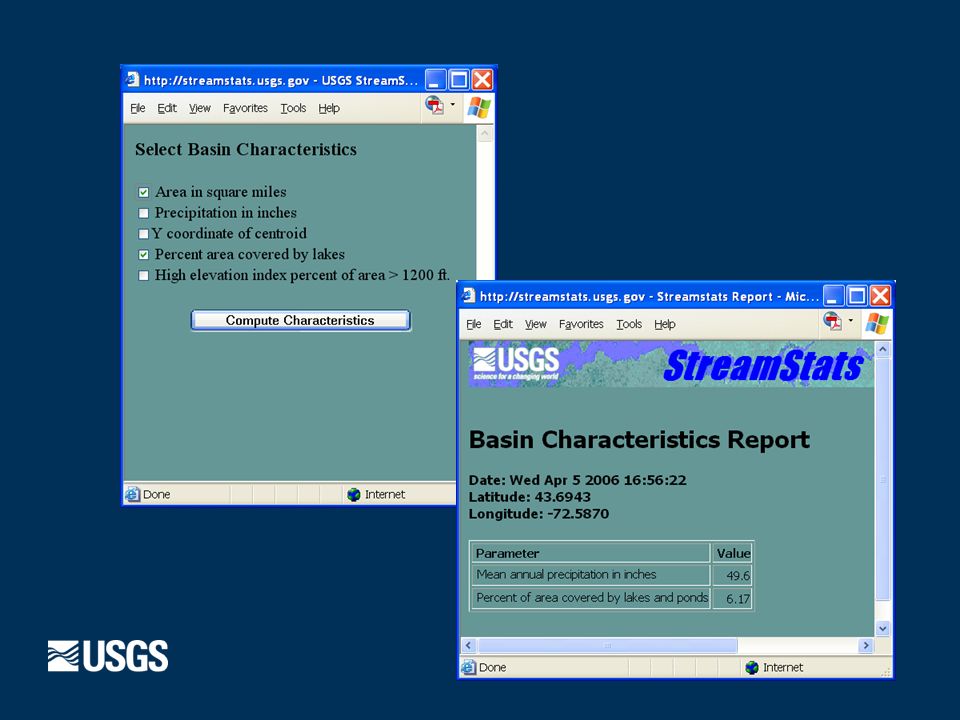This screenshot has width=960, height=720.
Task: Click the page icon in Report window title bar
Action: [x=468, y=296]
